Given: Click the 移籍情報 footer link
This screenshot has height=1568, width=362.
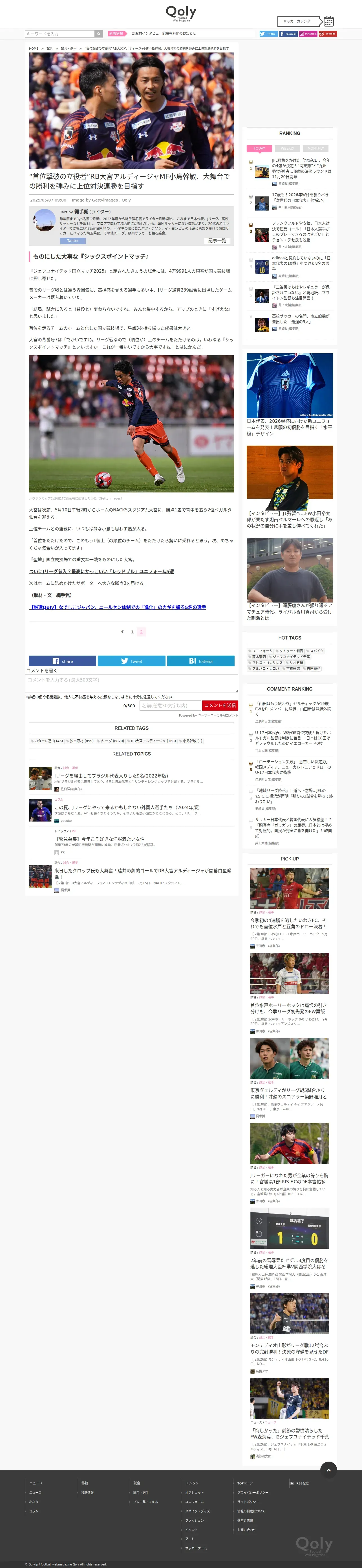Looking at the screenshot, I should coord(87,1493).
